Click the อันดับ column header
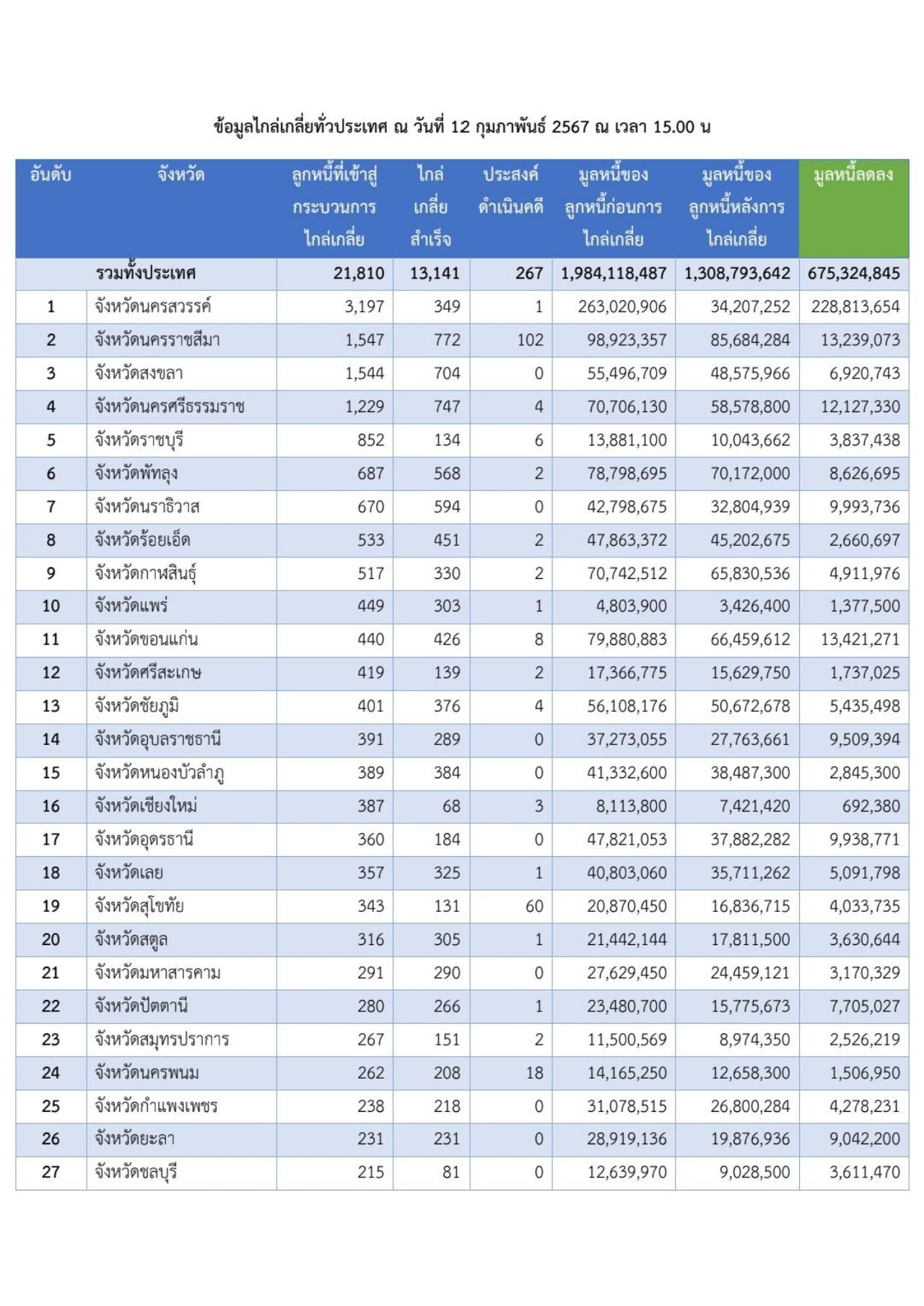Image resolution: width=924 pixels, height=1306 pixels. click(x=51, y=175)
